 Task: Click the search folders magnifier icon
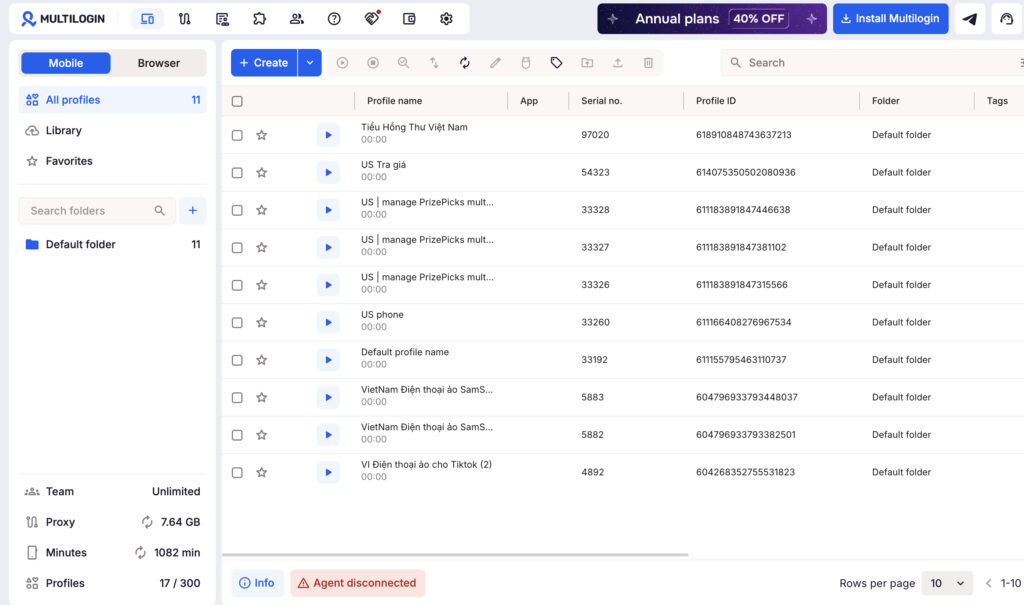pyautogui.click(x=159, y=210)
